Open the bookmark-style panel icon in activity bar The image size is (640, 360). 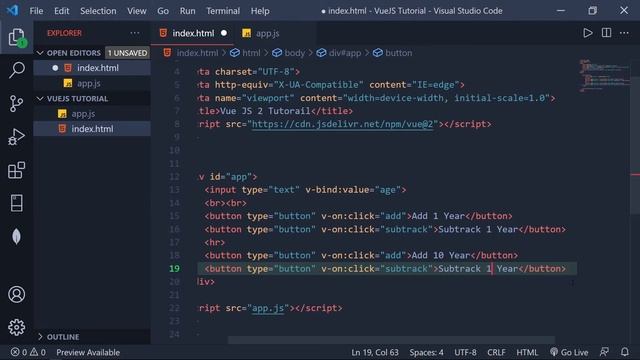(x=16, y=203)
